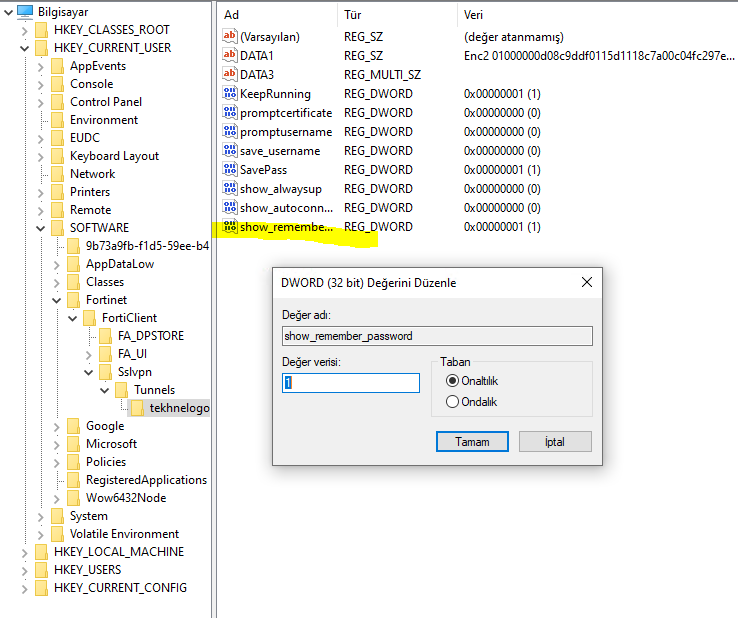The image size is (738, 618).
Task: Click the KeepRunning DWORD value icon
Action: tap(230, 94)
